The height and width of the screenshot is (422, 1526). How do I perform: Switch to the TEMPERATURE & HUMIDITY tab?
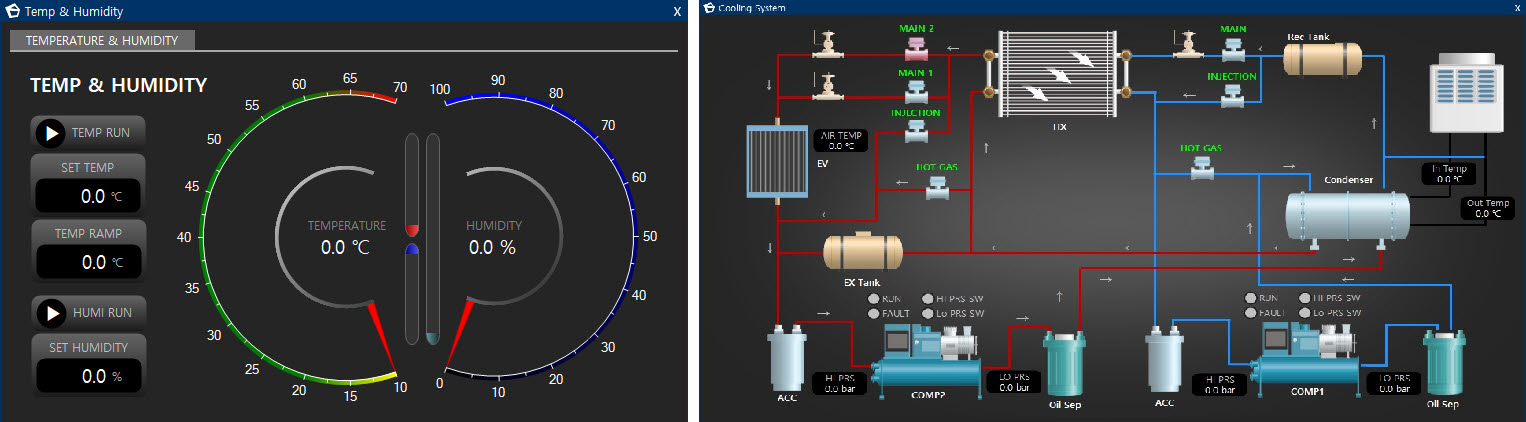pos(102,41)
